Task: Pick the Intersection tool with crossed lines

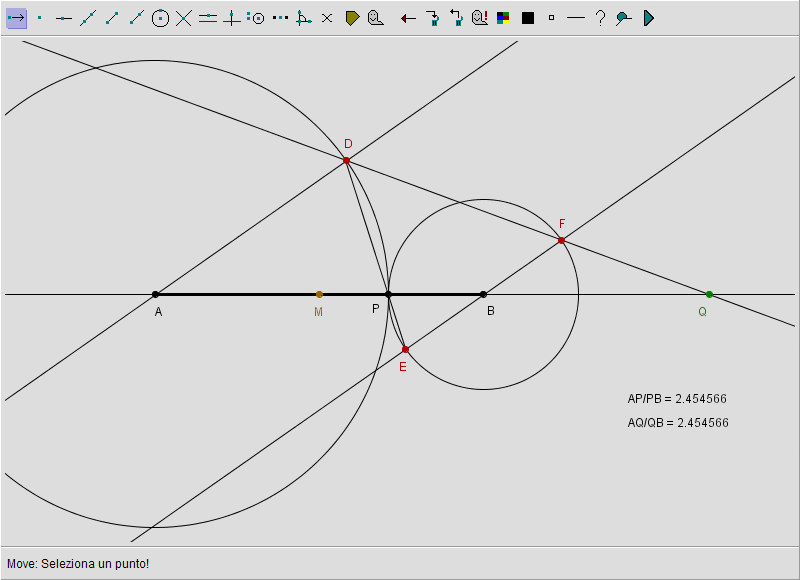Action: (x=184, y=18)
